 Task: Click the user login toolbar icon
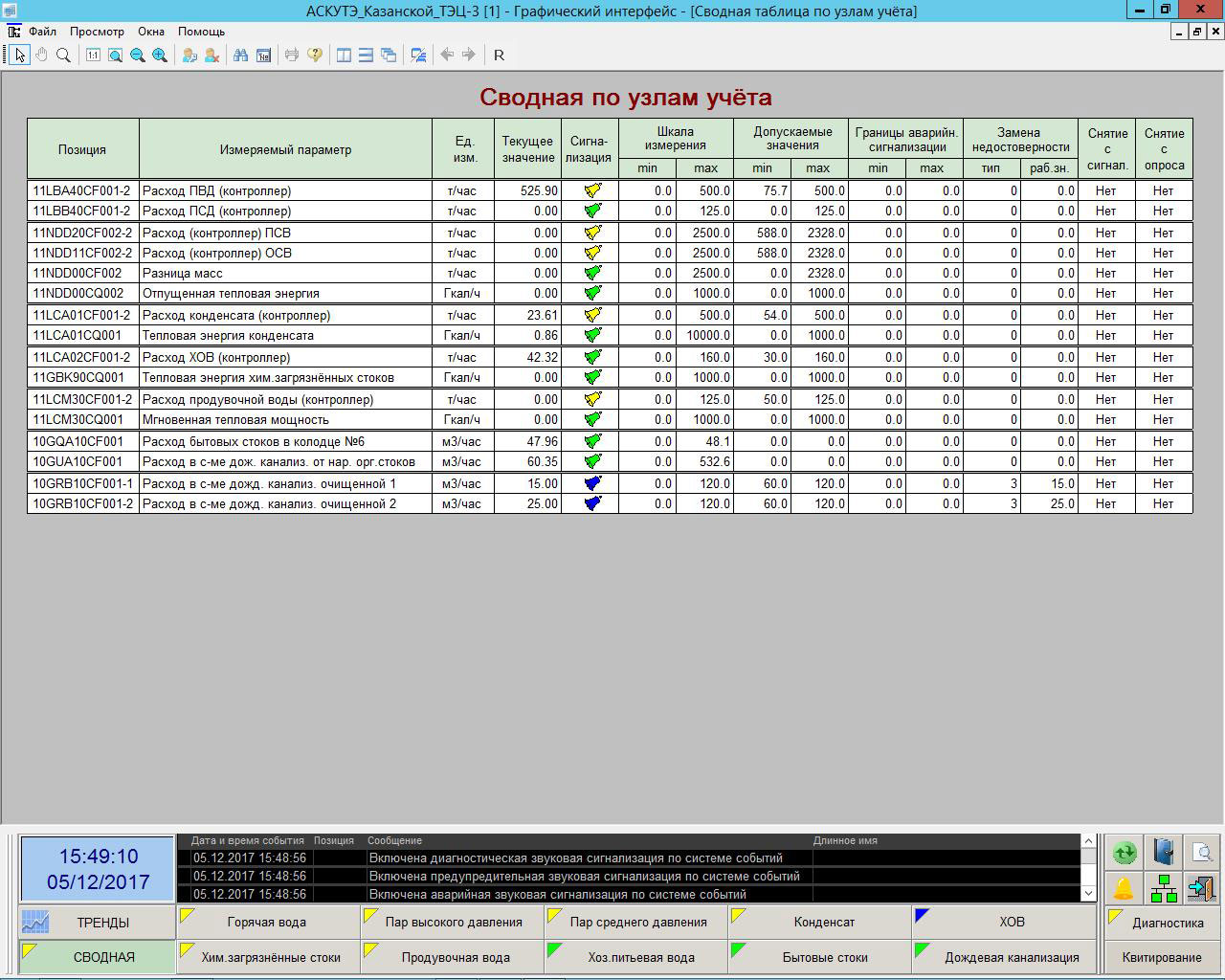(189, 55)
